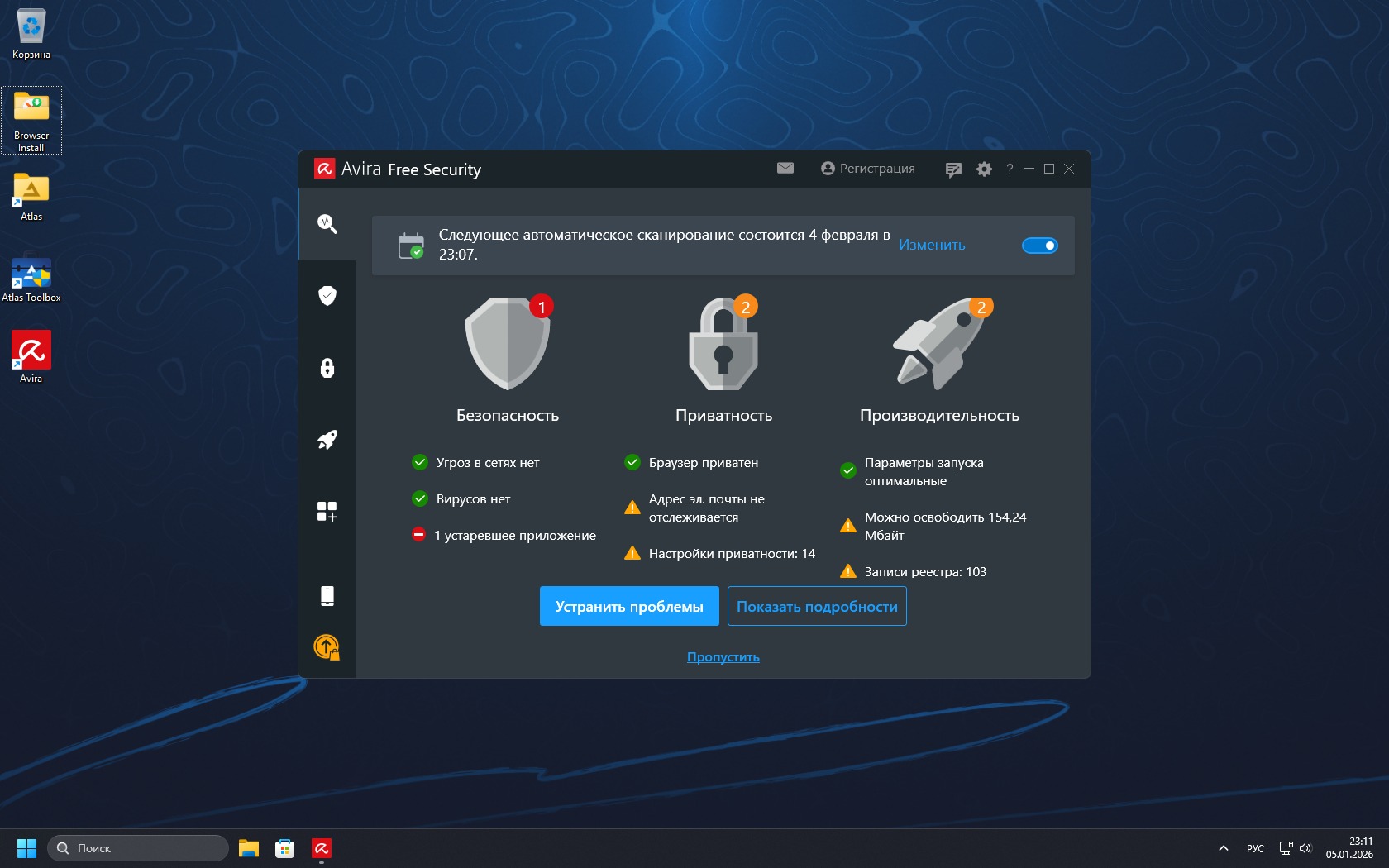Click Параметры запуска оптимальные status
The image size is (1389, 868).
tap(912, 472)
